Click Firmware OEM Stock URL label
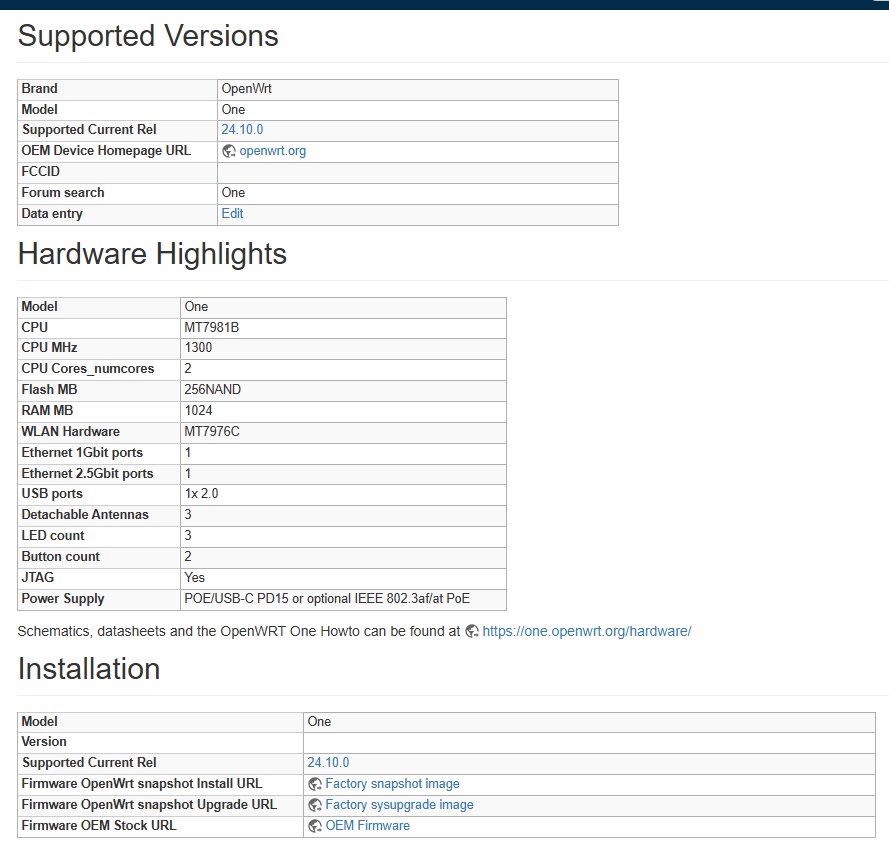Viewport: 889px width, 846px height. pos(99,826)
